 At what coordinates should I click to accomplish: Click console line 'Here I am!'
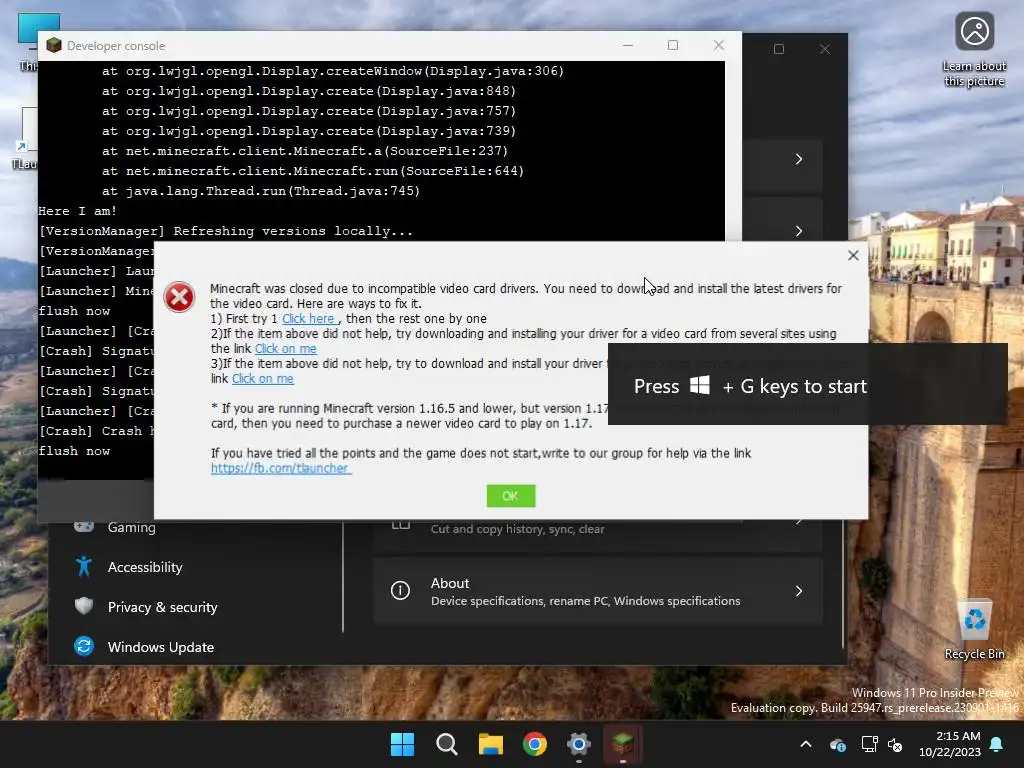pos(78,211)
